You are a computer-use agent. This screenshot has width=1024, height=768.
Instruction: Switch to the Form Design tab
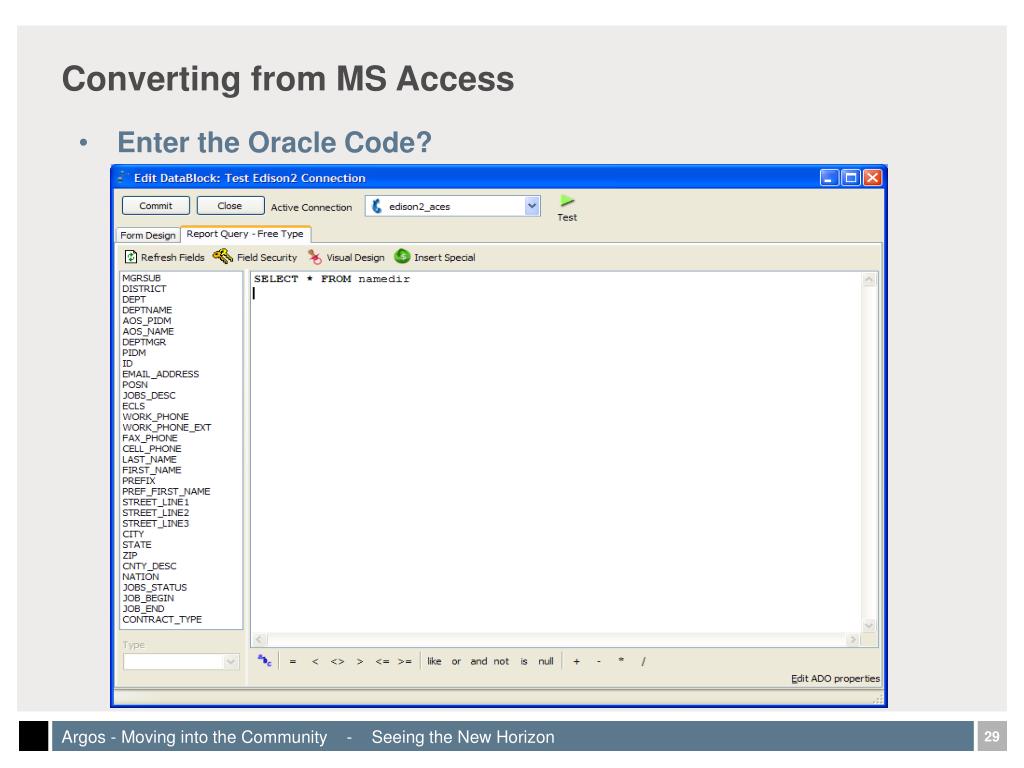point(148,235)
